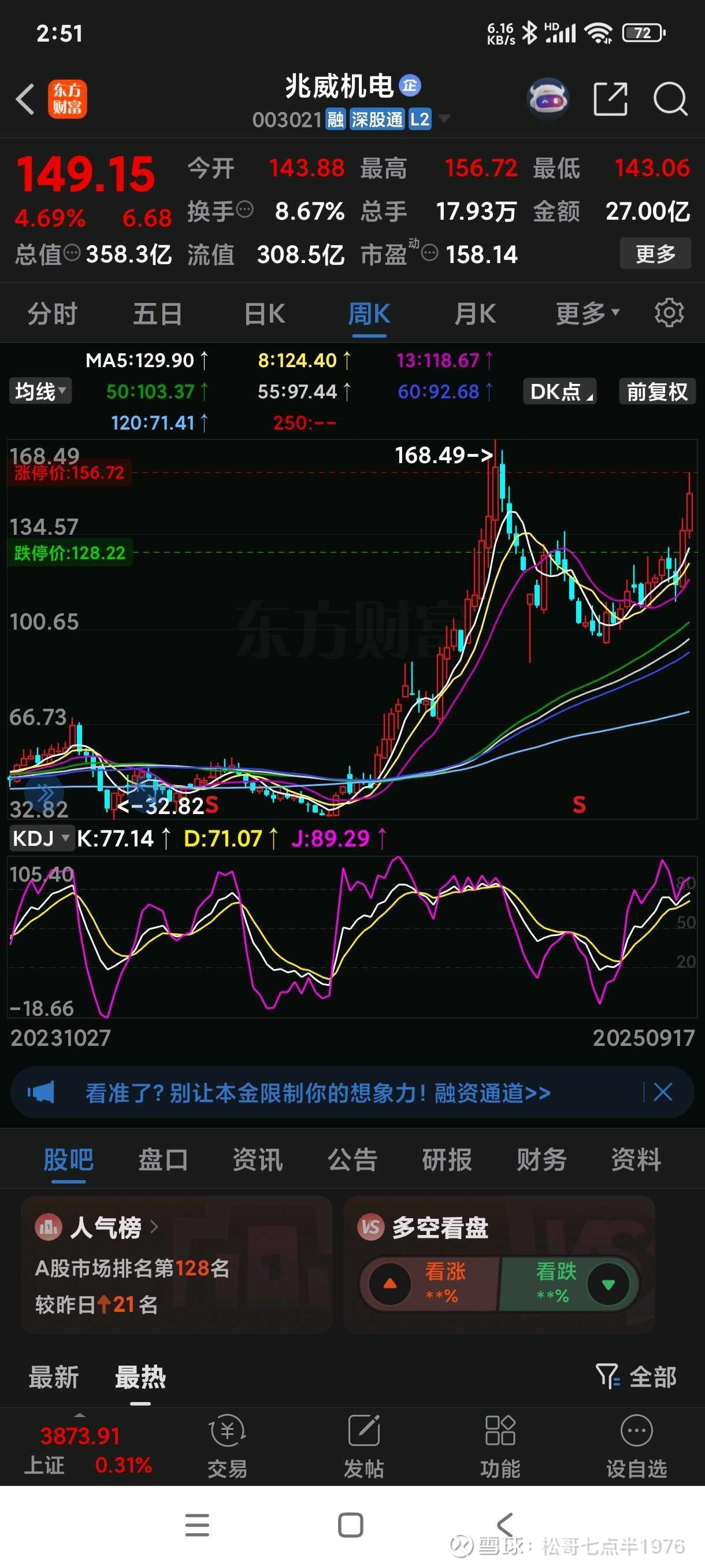Tap the blue verified 企 badge

click(410, 85)
